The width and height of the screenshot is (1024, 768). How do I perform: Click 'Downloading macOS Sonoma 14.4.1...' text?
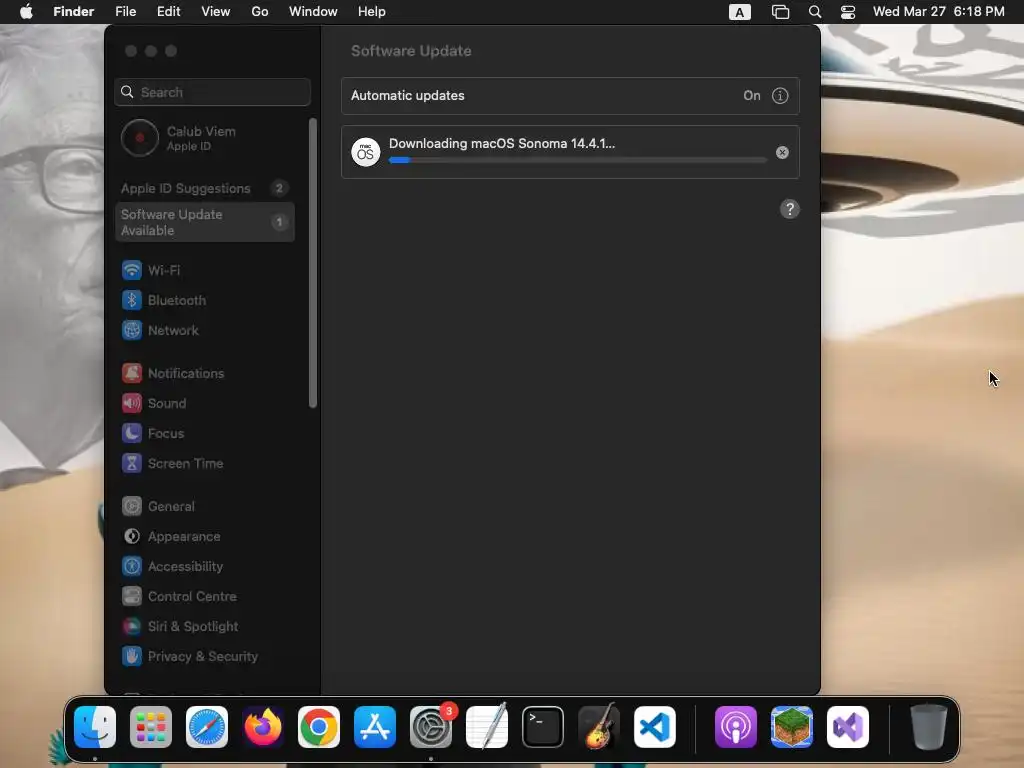coord(502,144)
